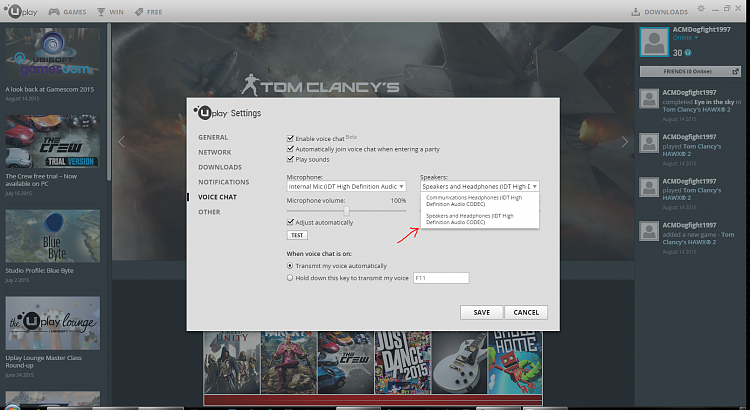The height and width of the screenshot is (410, 750).
Task: Select Other settings tab
Action: pyautogui.click(x=209, y=212)
